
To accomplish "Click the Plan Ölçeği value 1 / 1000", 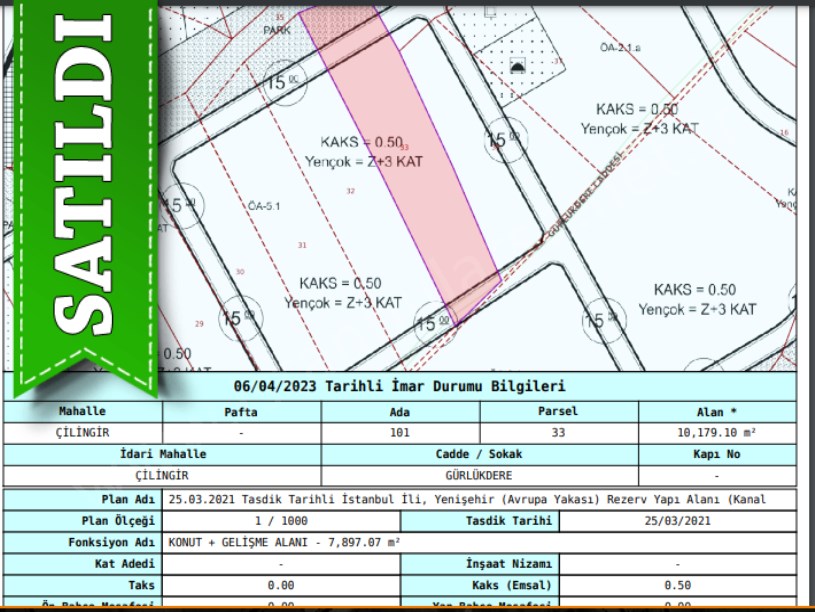I will (x=281, y=521).
